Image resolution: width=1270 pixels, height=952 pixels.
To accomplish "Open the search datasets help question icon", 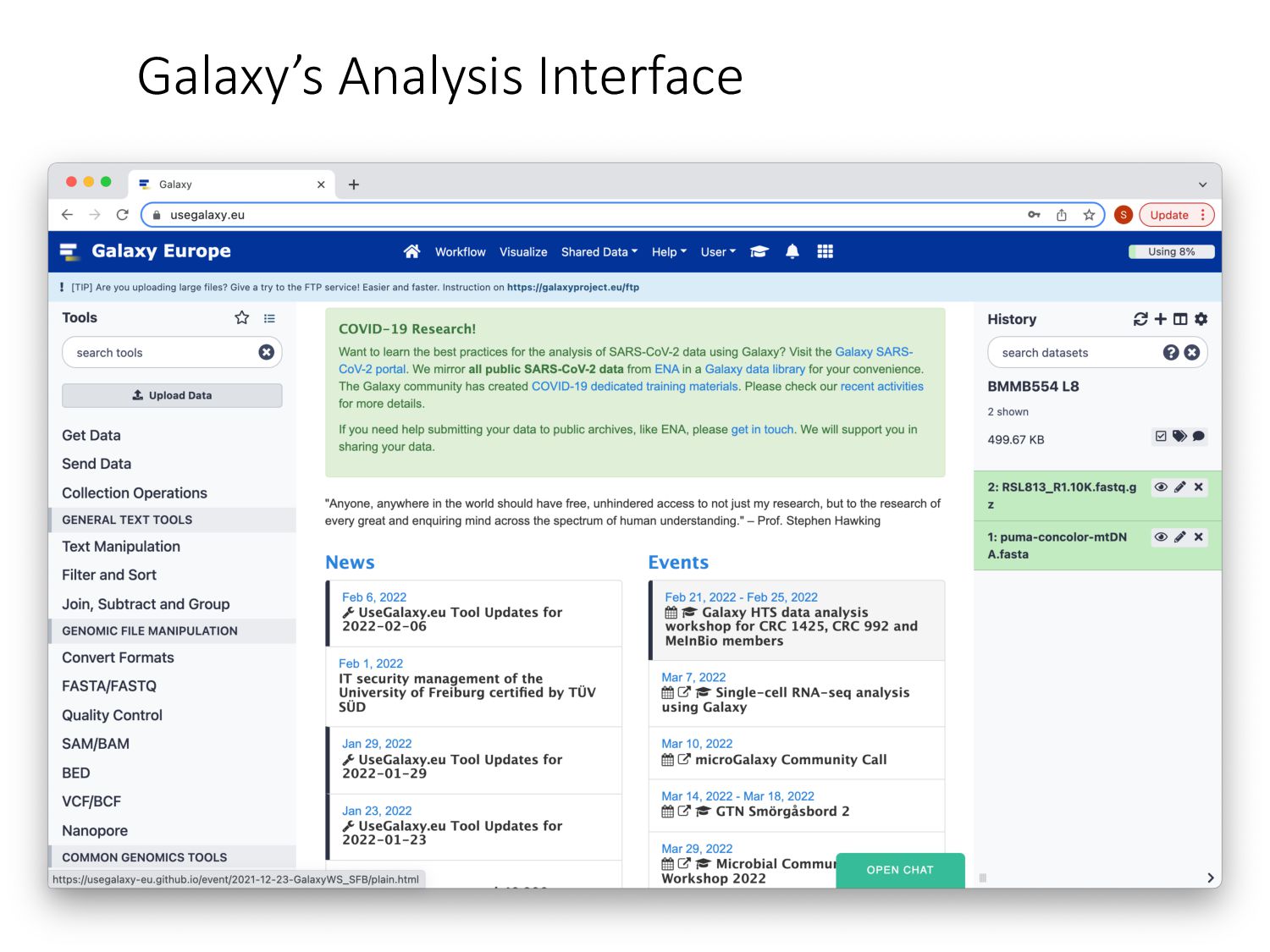I will [1171, 352].
